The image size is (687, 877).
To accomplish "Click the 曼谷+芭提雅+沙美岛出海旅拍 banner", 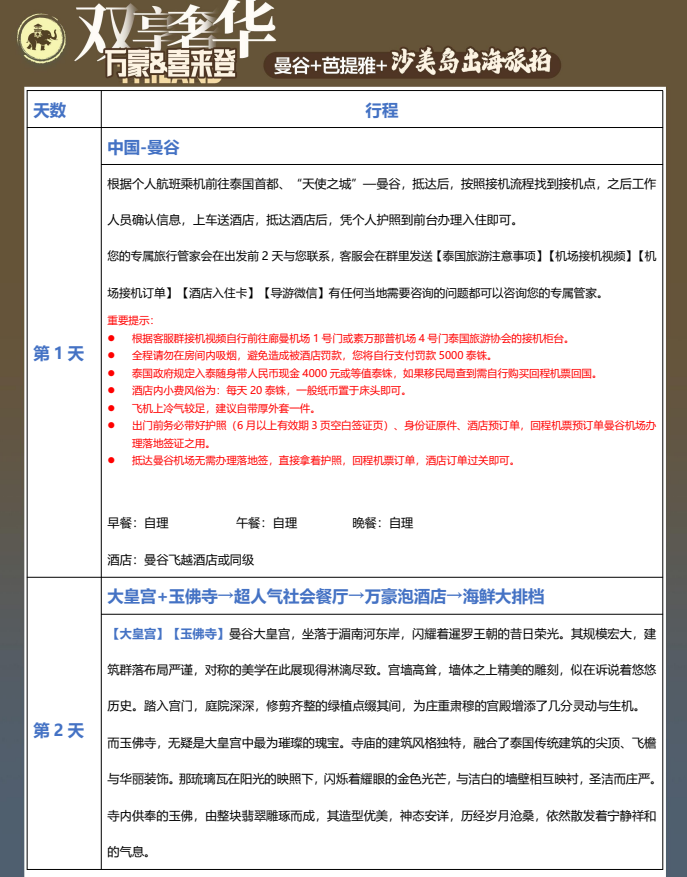I will click(x=412, y=63).
